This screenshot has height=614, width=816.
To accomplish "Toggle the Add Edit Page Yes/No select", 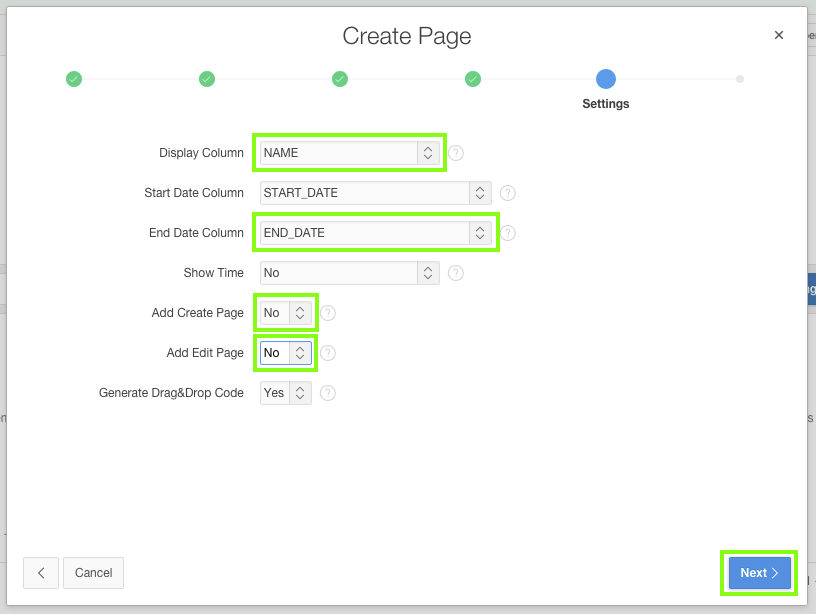I will 286,353.
